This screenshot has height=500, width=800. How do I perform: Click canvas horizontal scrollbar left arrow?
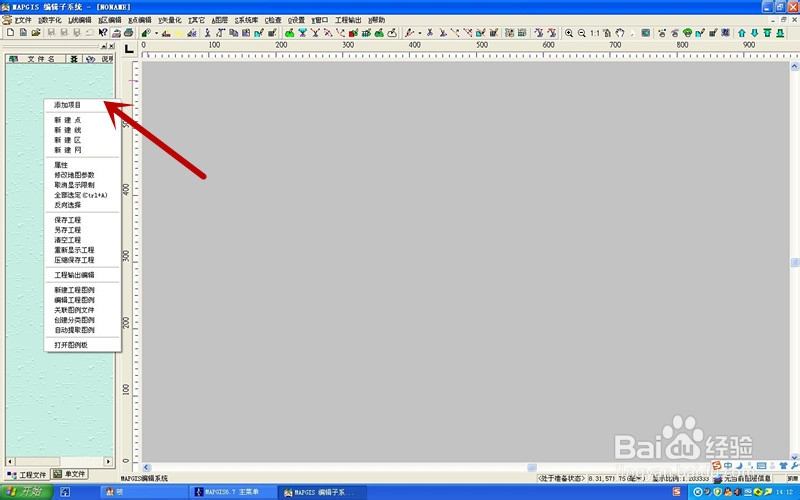coord(146,467)
